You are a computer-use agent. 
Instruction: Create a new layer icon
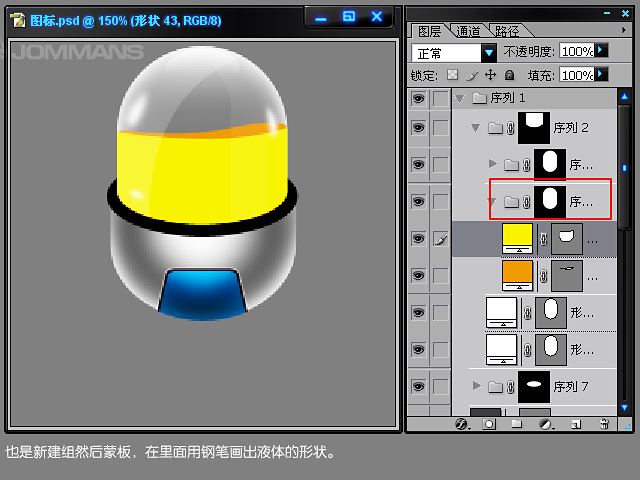coord(575,424)
